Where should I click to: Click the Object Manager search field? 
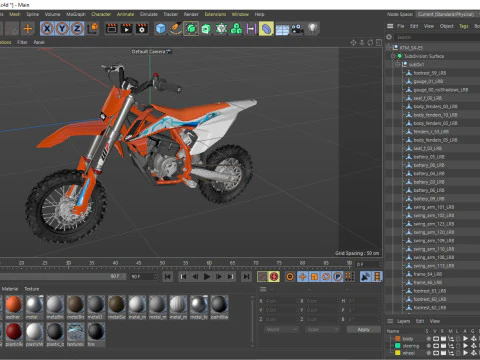pyautogui.click(x=437, y=37)
